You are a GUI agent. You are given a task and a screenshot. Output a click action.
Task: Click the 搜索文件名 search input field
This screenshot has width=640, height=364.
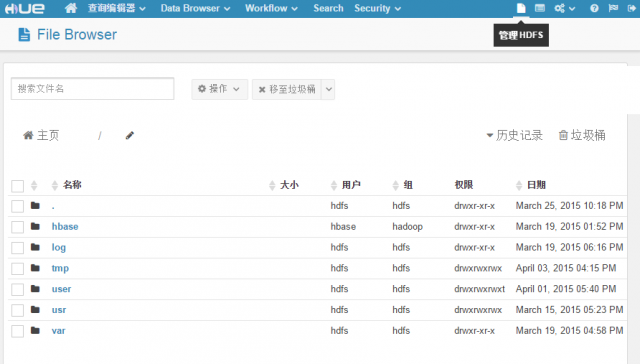pyautogui.click(x=93, y=89)
